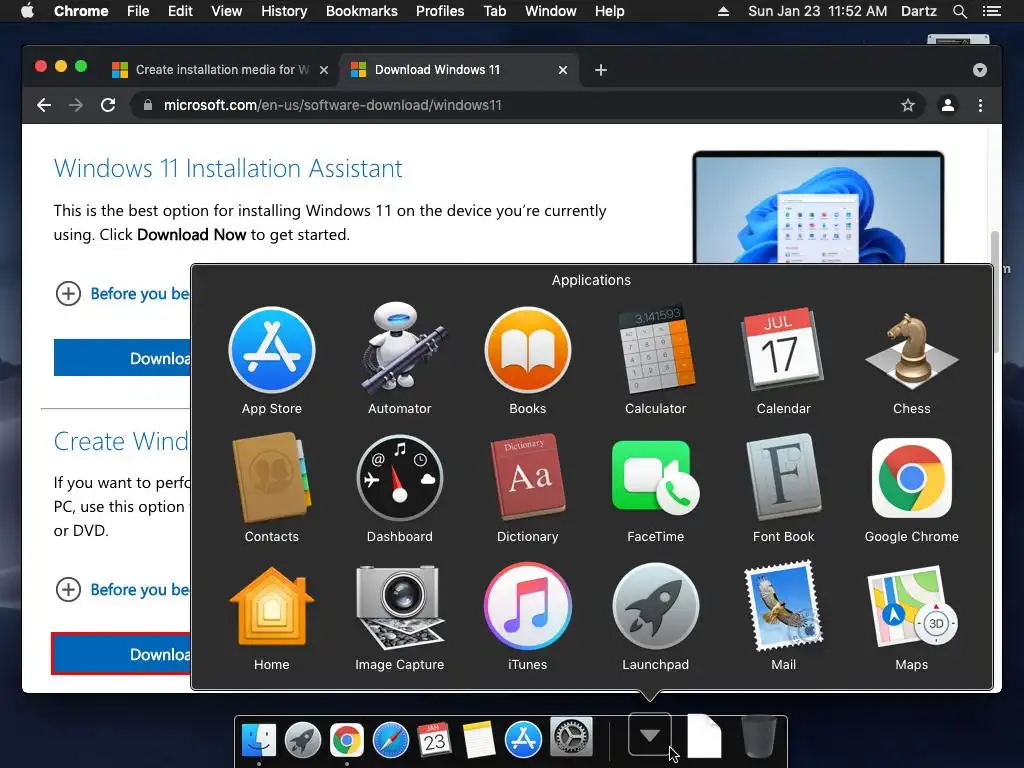Launch FaceTime from Applications stack
This screenshot has height=768, width=1024.
coord(656,477)
